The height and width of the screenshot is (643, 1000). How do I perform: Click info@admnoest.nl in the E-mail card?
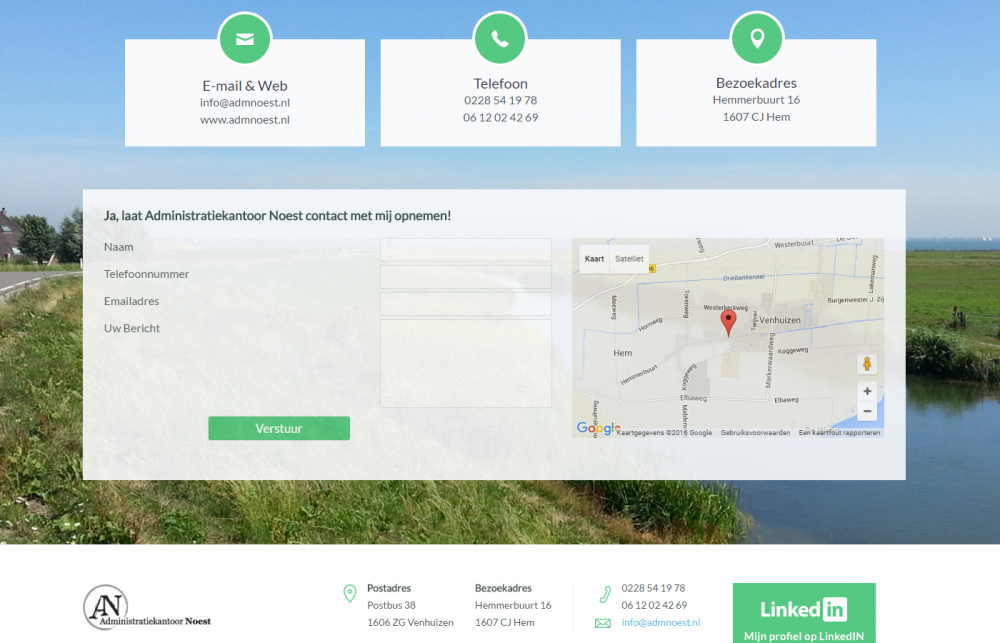(245, 103)
